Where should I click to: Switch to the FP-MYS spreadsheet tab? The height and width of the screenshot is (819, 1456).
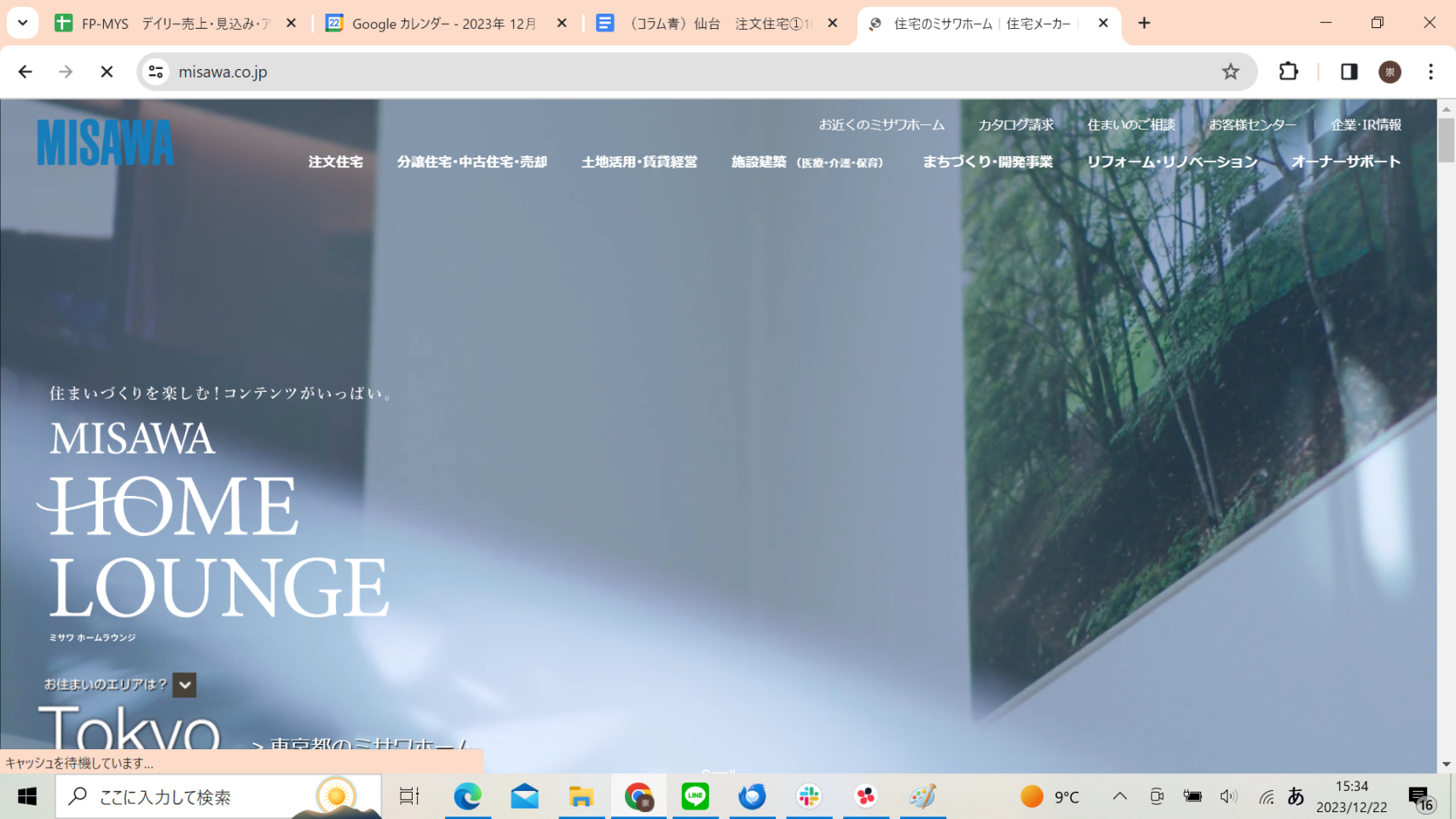[x=176, y=24]
